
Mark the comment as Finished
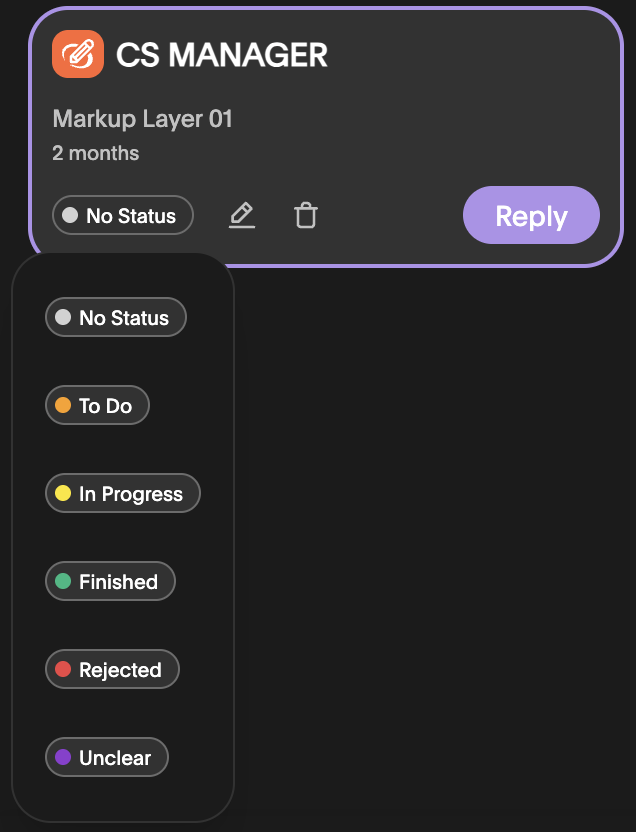point(110,582)
